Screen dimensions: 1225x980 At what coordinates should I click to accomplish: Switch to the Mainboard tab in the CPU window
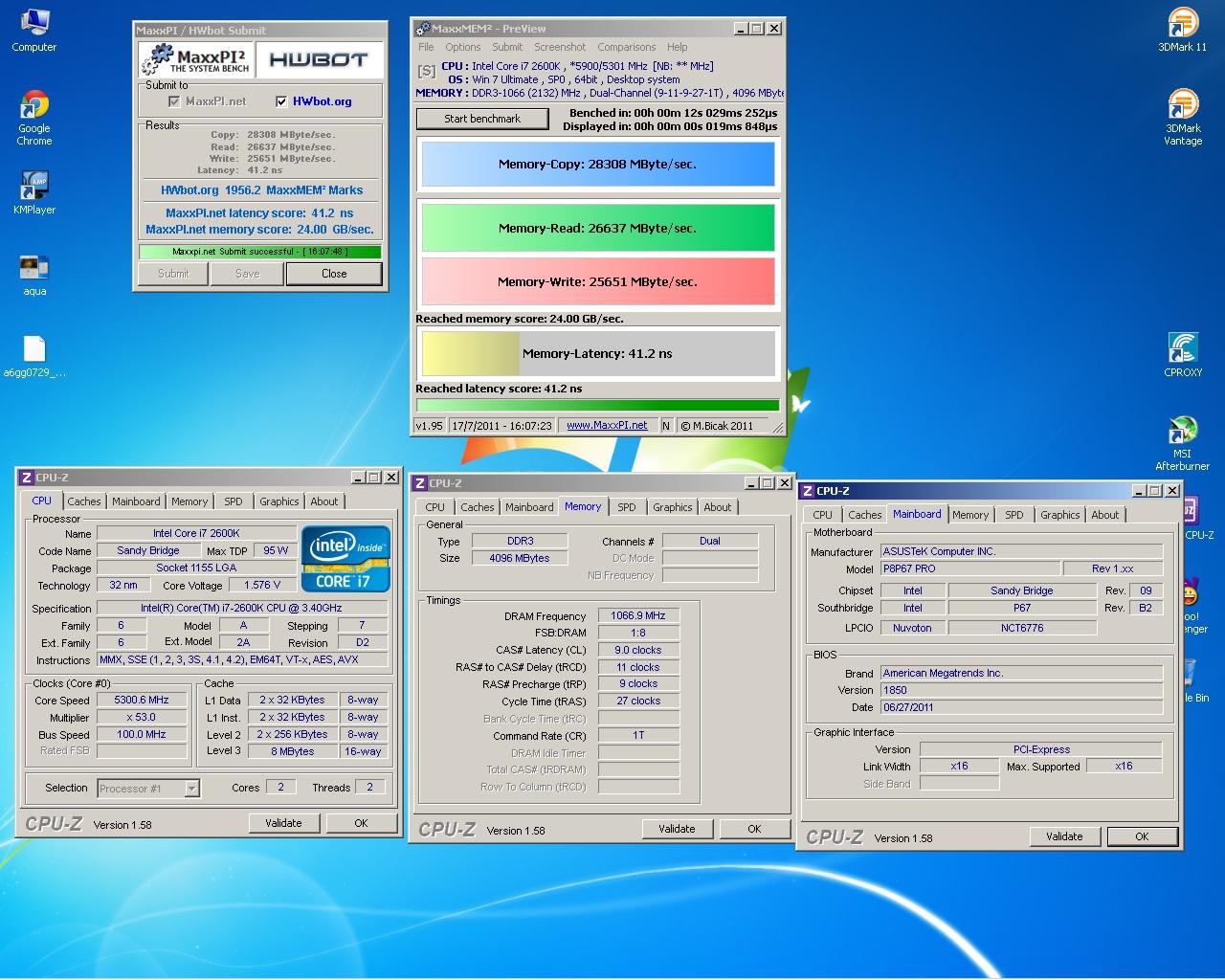coord(136,501)
